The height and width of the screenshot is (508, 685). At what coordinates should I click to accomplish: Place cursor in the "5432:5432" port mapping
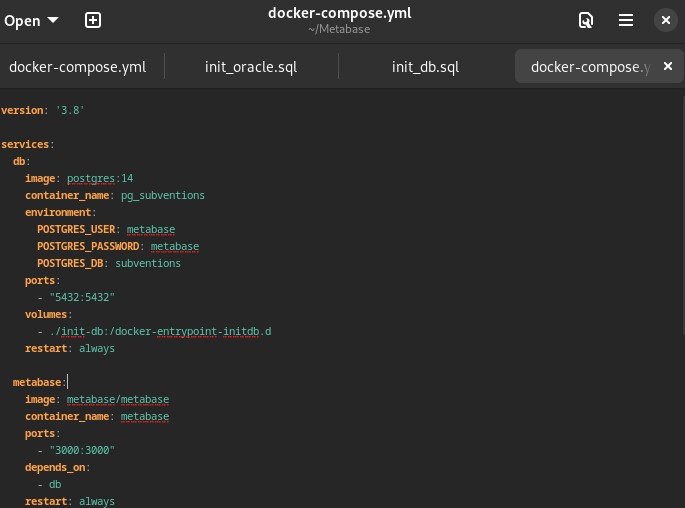[82, 297]
